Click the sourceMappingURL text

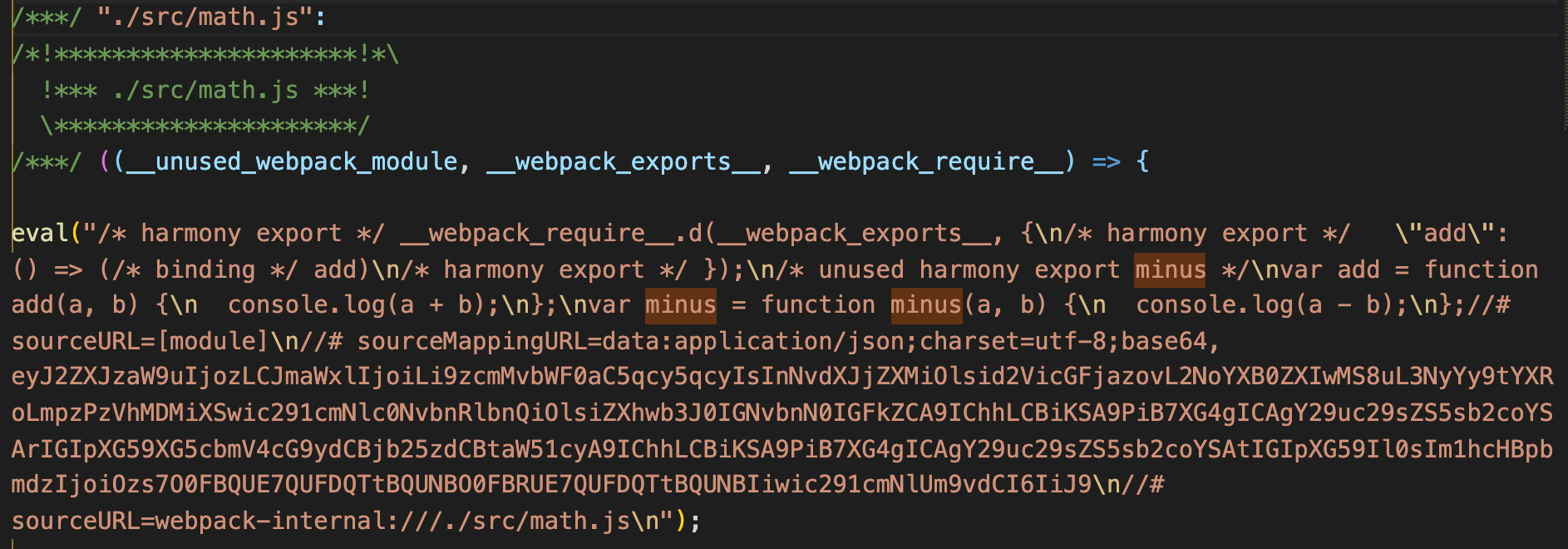[x=478, y=341]
